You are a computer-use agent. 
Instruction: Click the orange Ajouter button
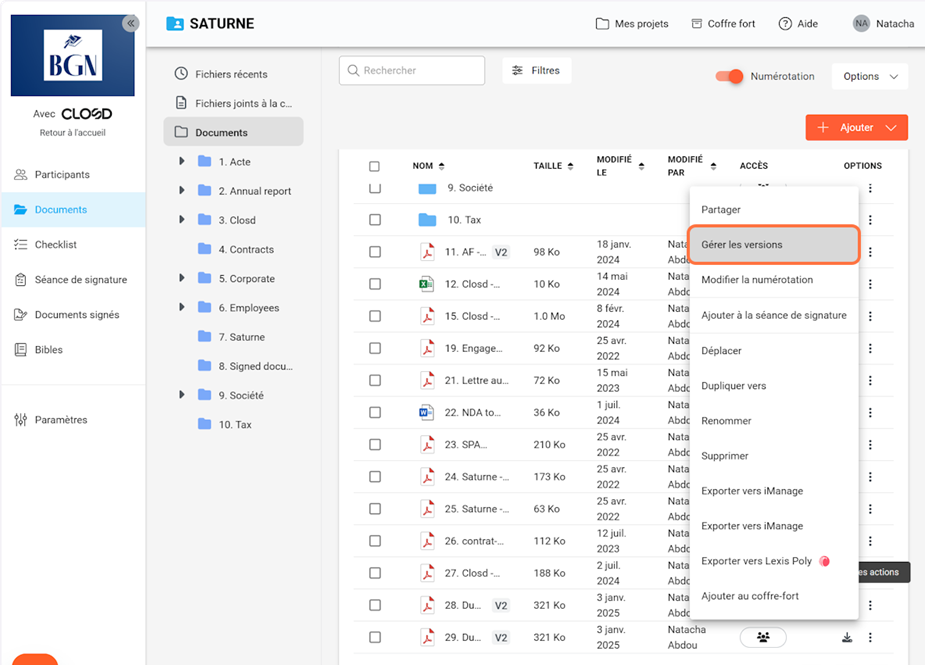click(x=856, y=128)
